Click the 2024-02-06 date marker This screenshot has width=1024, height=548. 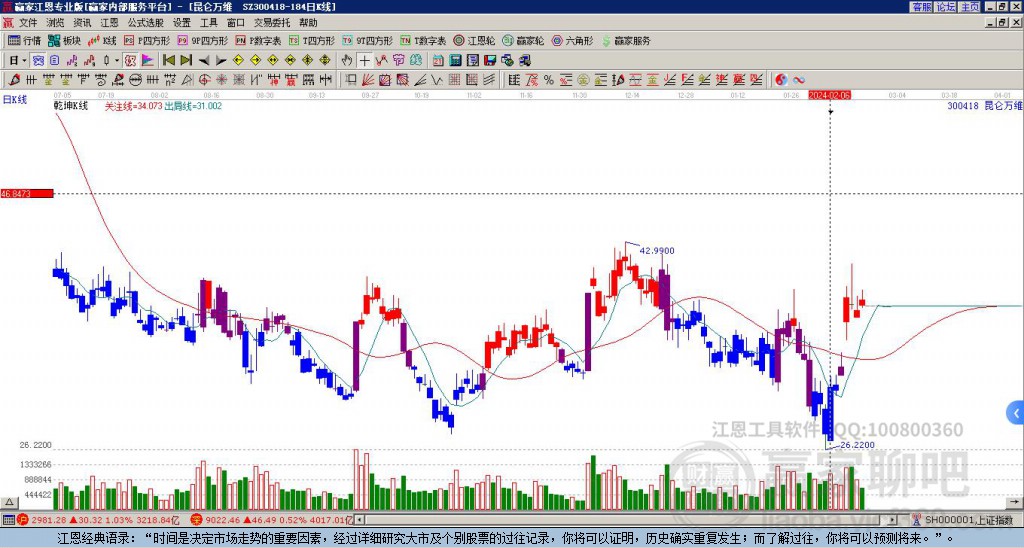click(x=830, y=95)
